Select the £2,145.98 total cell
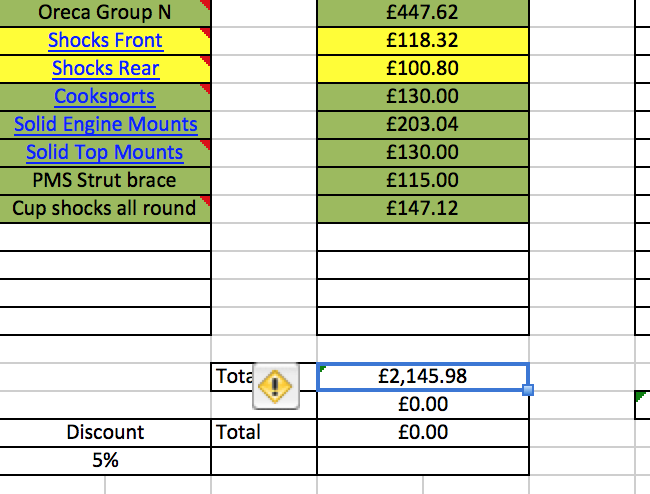The height and width of the screenshot is (494, 650). pyautogui.click(x=423, y=376)
